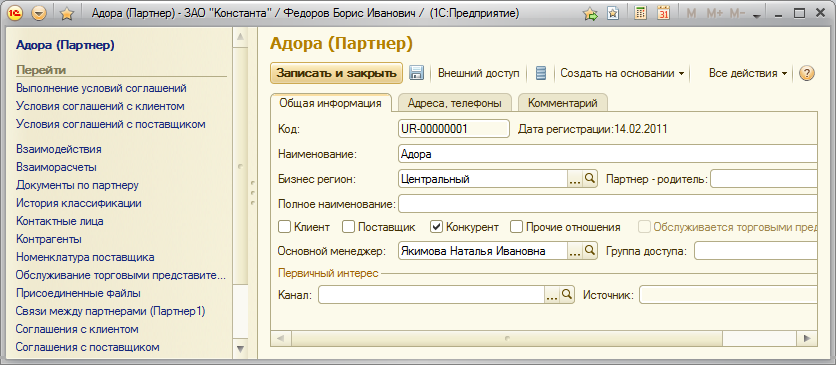Click the help question mark icon
This screenshot has height=365, width=836.
(x=807, y=74)
